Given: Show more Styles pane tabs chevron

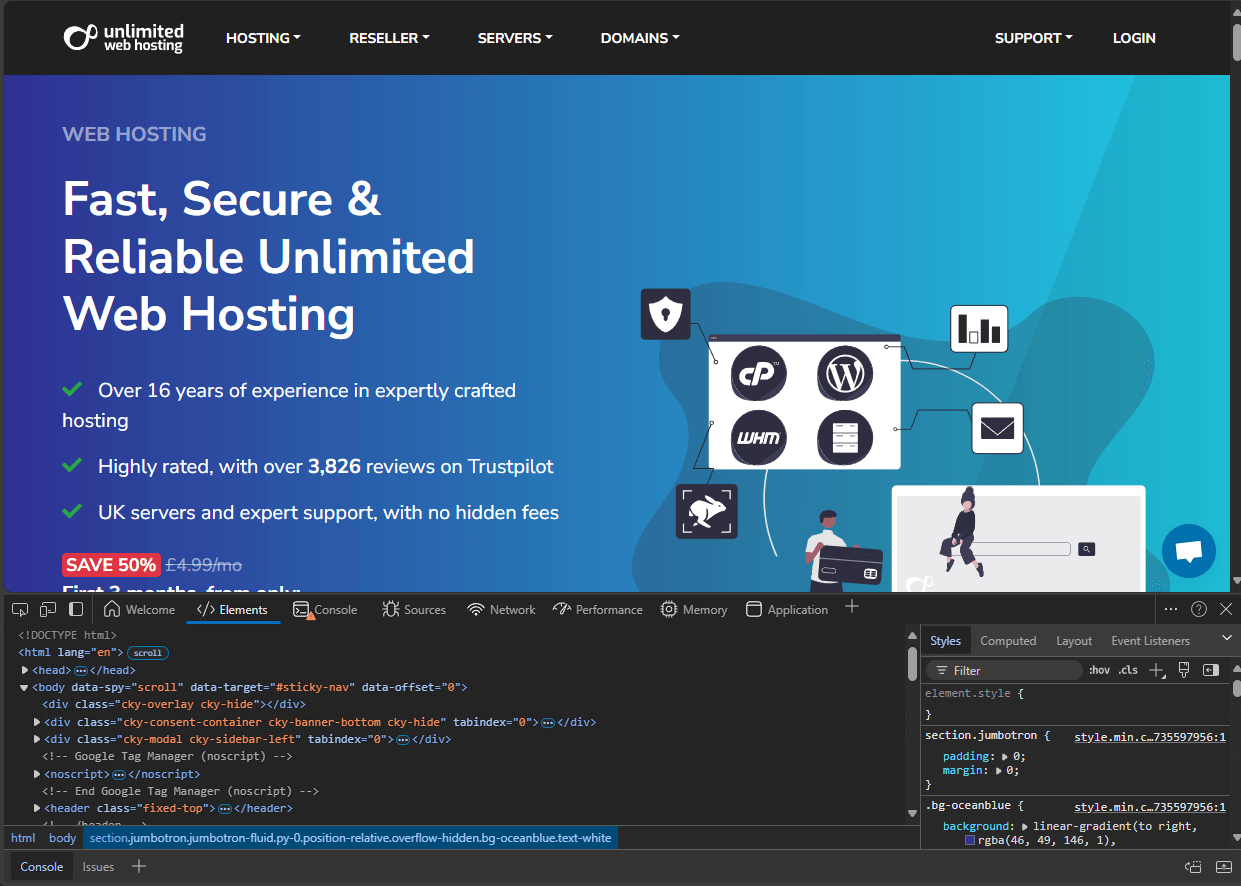Looking at the screenshot, I should point(1227,638).
